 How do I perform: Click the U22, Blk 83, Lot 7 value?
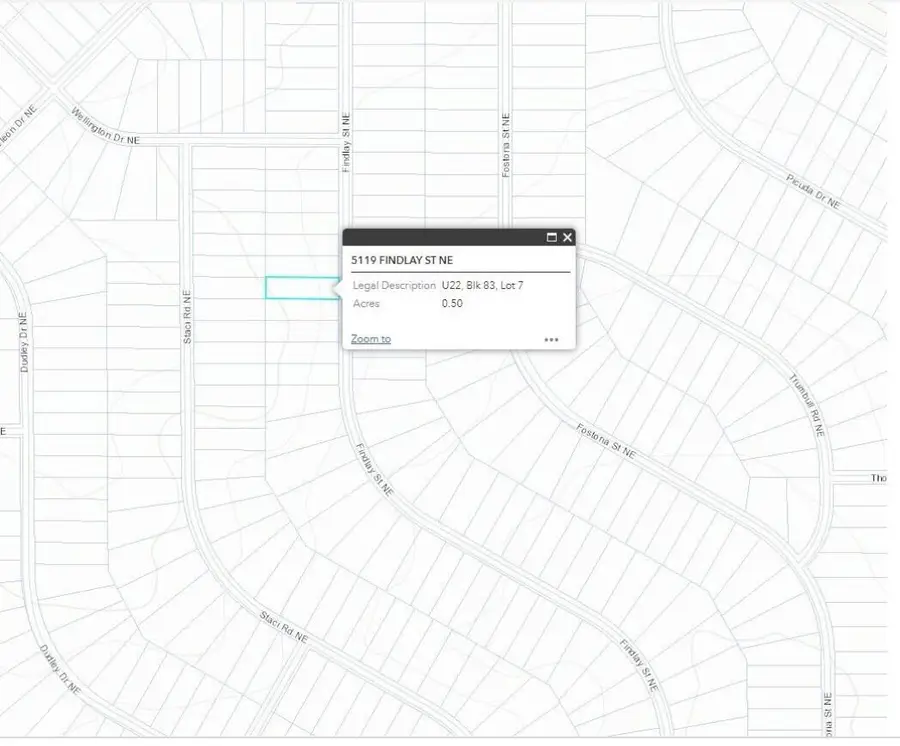(x=483, y=286)
